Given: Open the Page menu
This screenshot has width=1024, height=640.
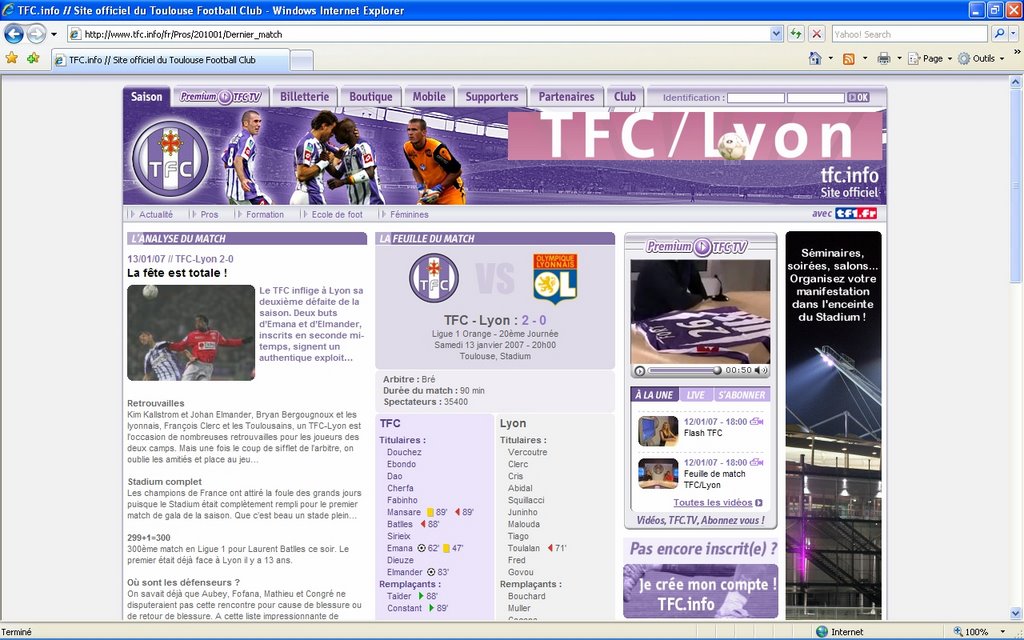Looking at the screenshot, I should coord(930,58).
